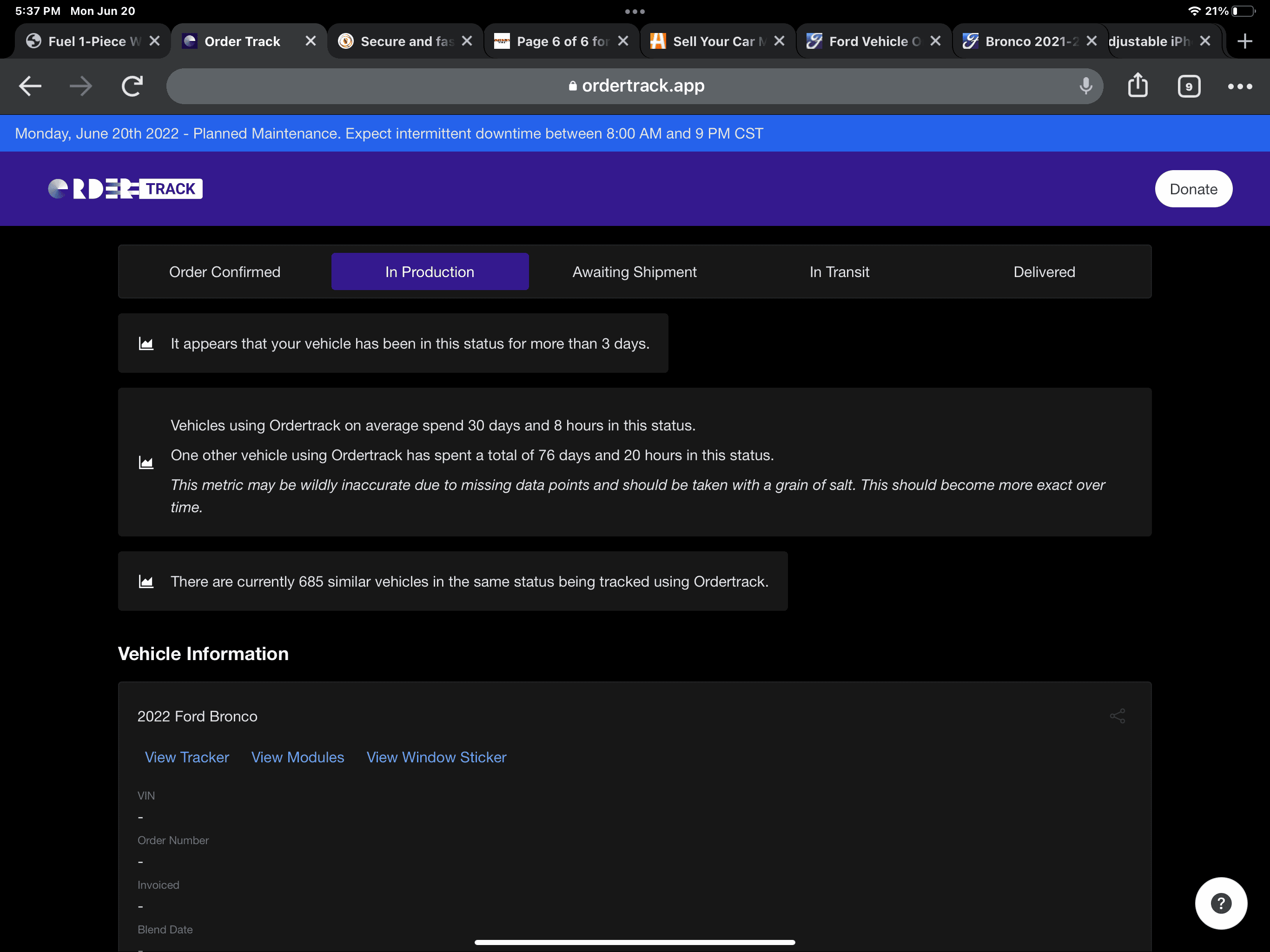Close the Page 6 of 6 tab
The width and height of the screenshot is (1270, 952).
click(x=623, y=41)
